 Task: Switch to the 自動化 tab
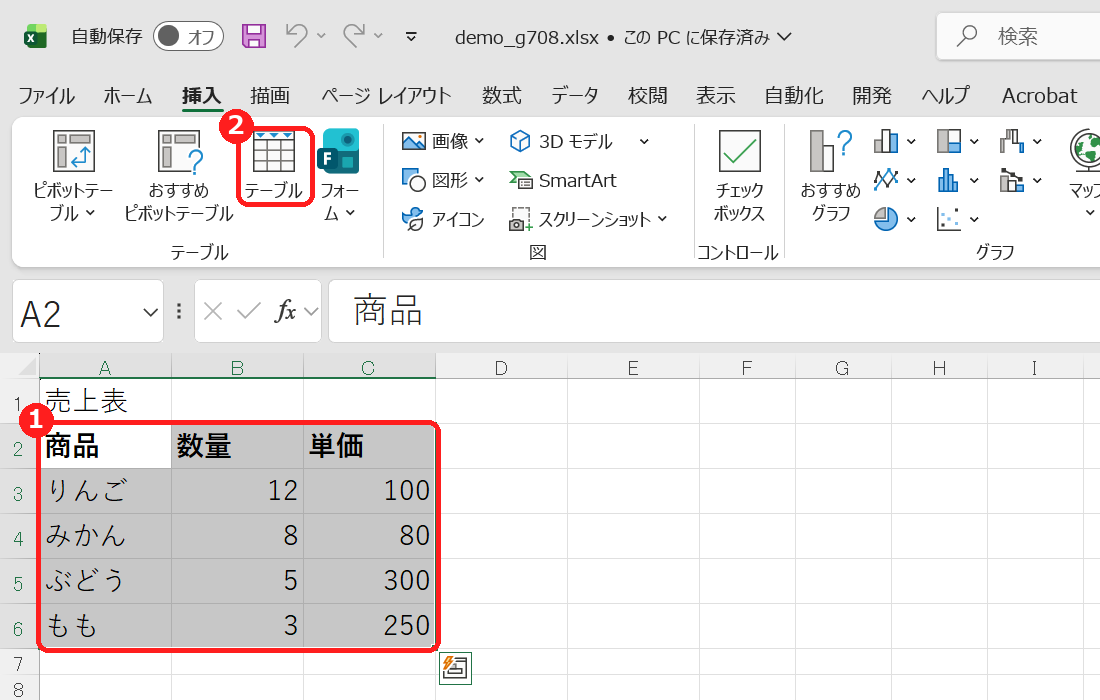coord(794,95)
